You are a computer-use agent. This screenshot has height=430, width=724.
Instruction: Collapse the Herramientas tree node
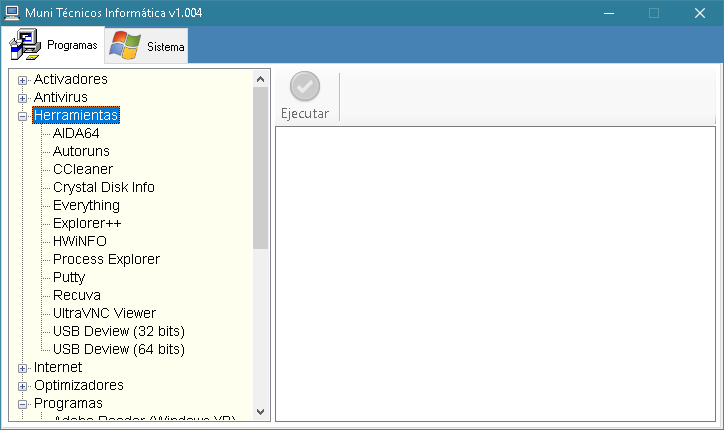(x=22, y=116)
